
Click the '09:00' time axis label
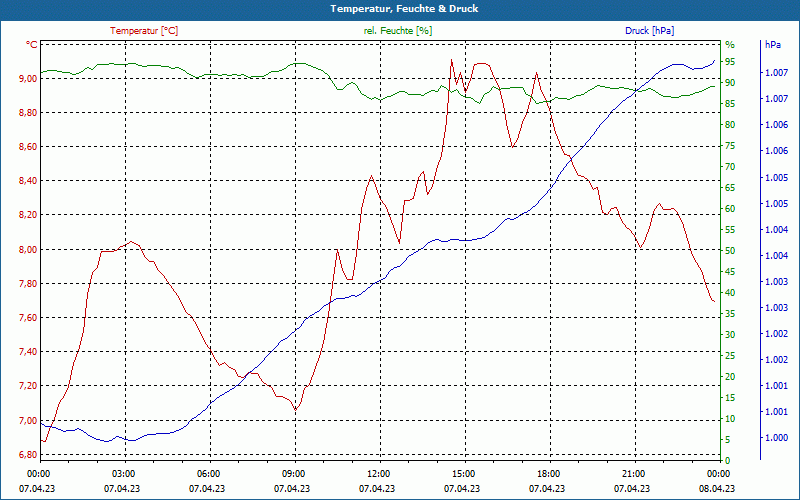293,473
